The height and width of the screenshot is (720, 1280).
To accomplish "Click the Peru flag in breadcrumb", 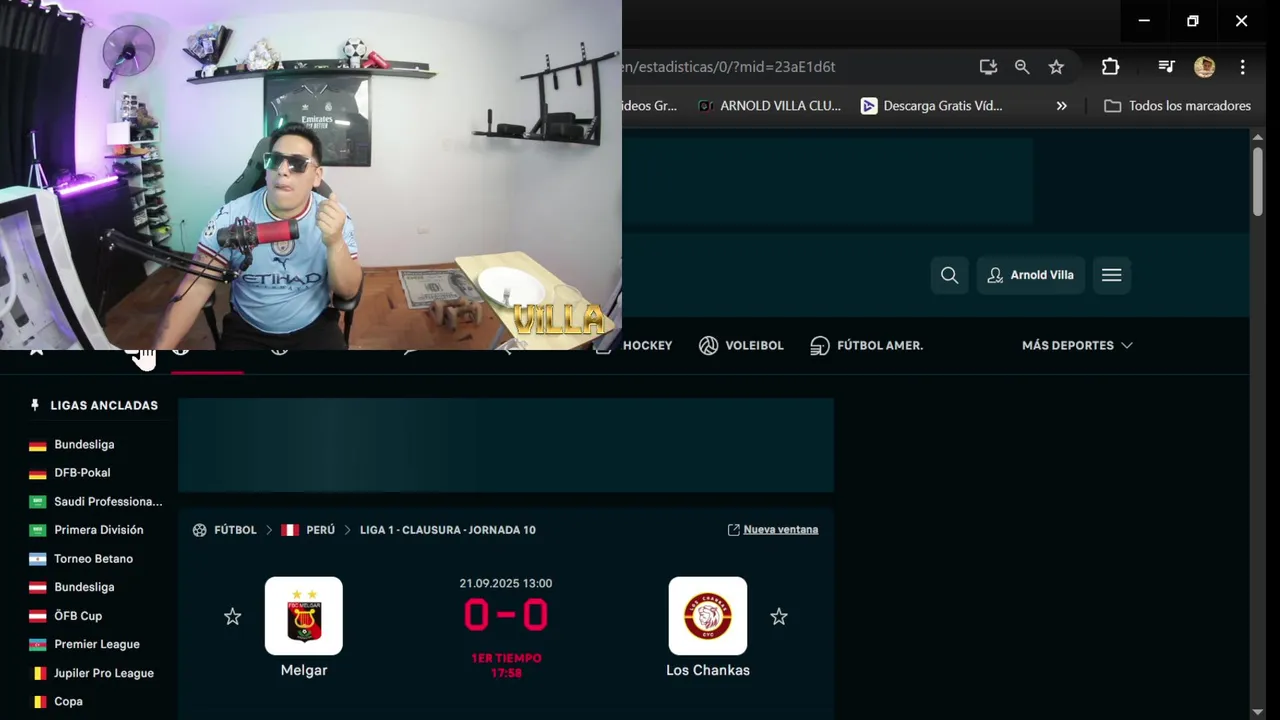I will pyautogui.click(x=290, y=530).
